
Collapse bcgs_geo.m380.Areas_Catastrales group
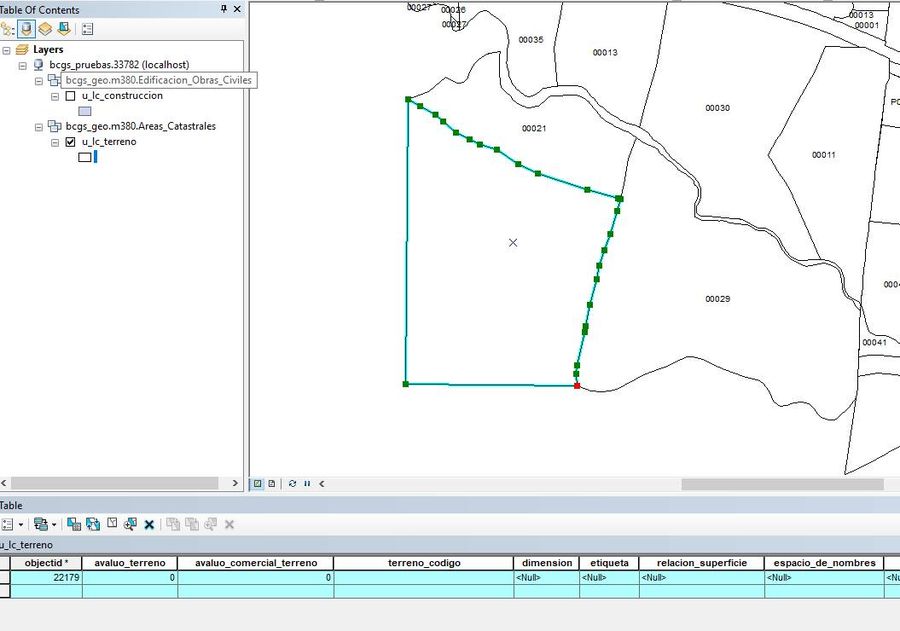39,127
